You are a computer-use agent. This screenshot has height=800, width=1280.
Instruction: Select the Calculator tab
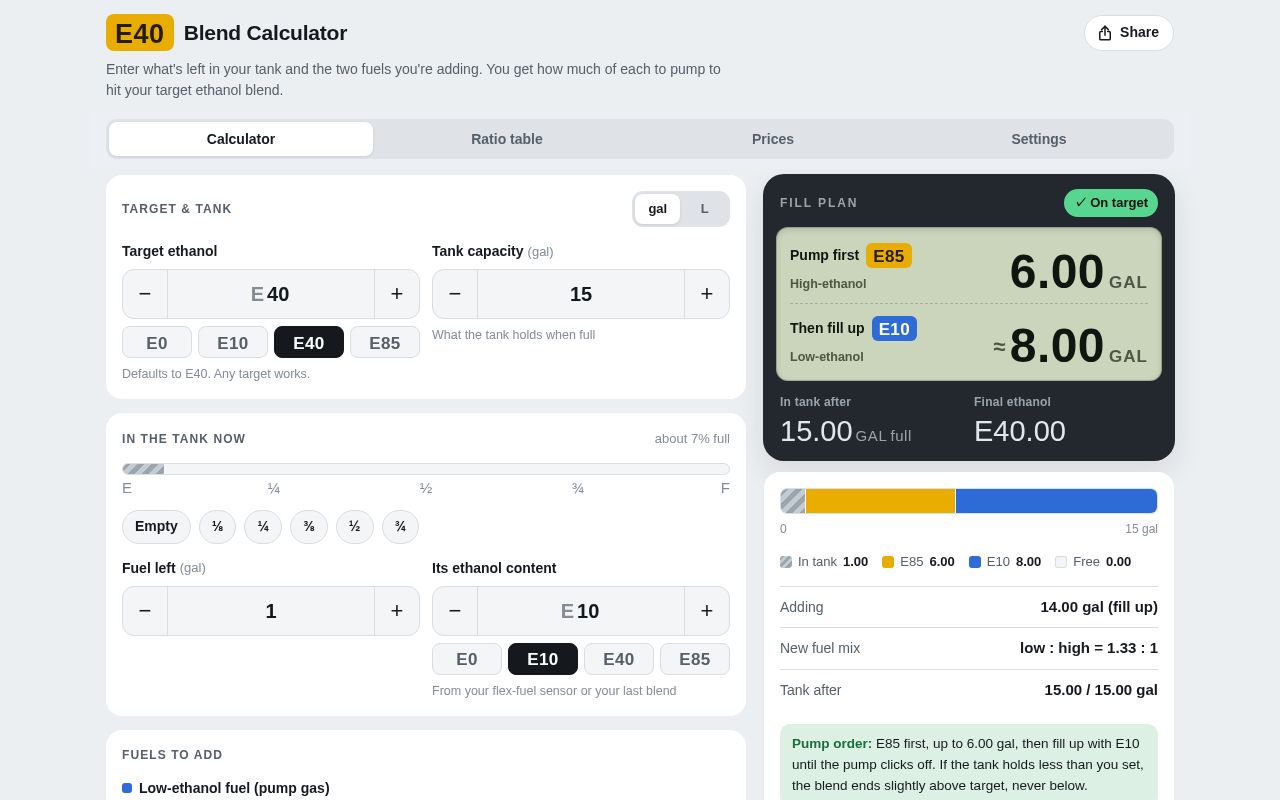click(x=241, y=139)
